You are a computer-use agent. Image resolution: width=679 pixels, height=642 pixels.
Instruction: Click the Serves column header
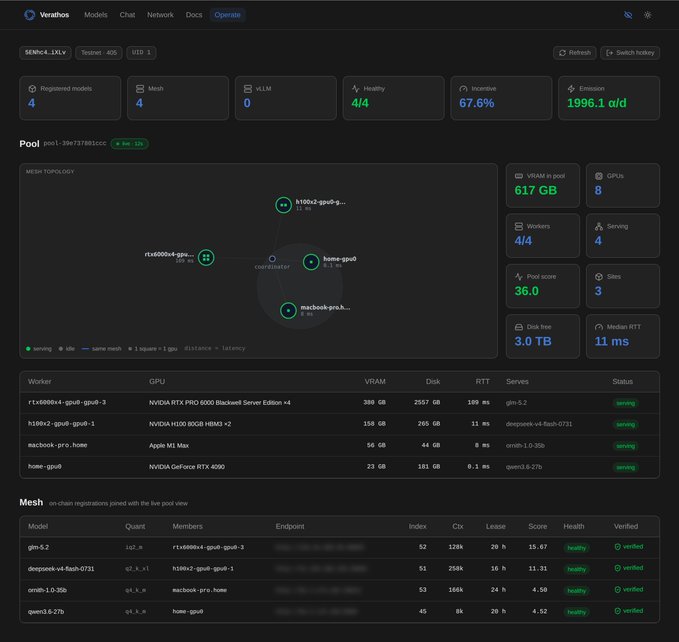[517, 381]
